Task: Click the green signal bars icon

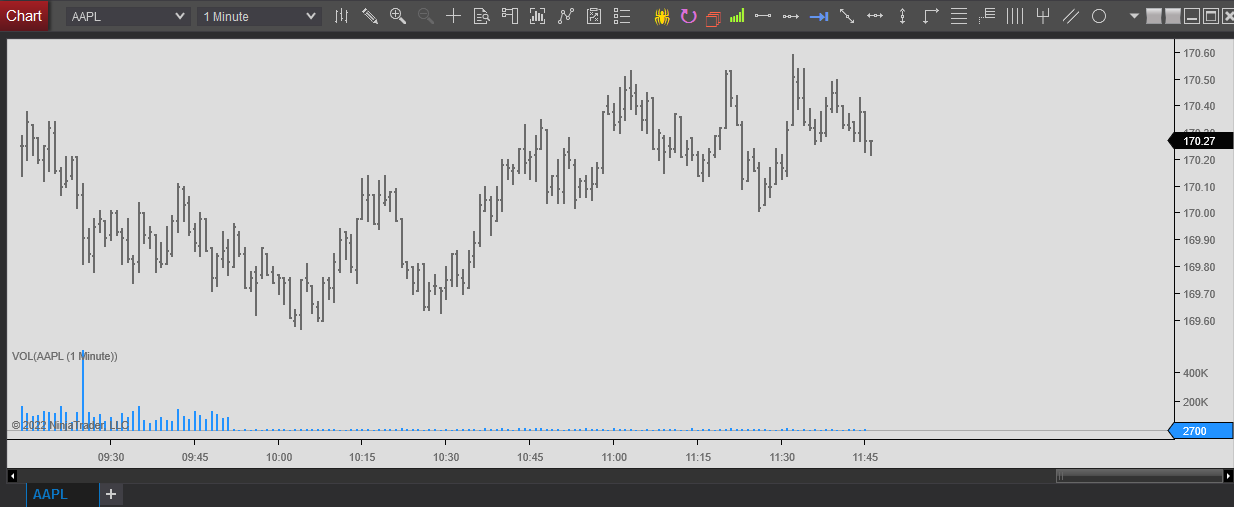Action: coord(737,16)
